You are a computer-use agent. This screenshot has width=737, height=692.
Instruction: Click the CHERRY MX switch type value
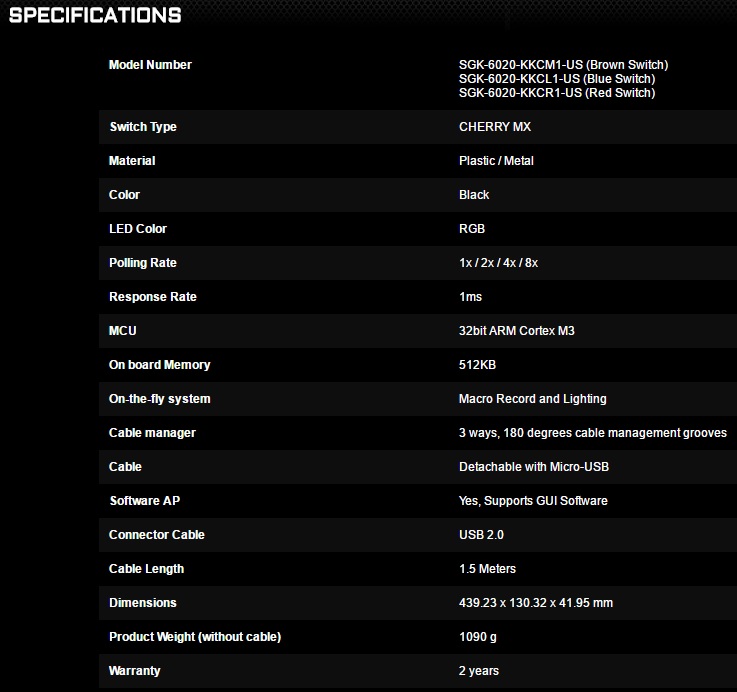(495, 127)
